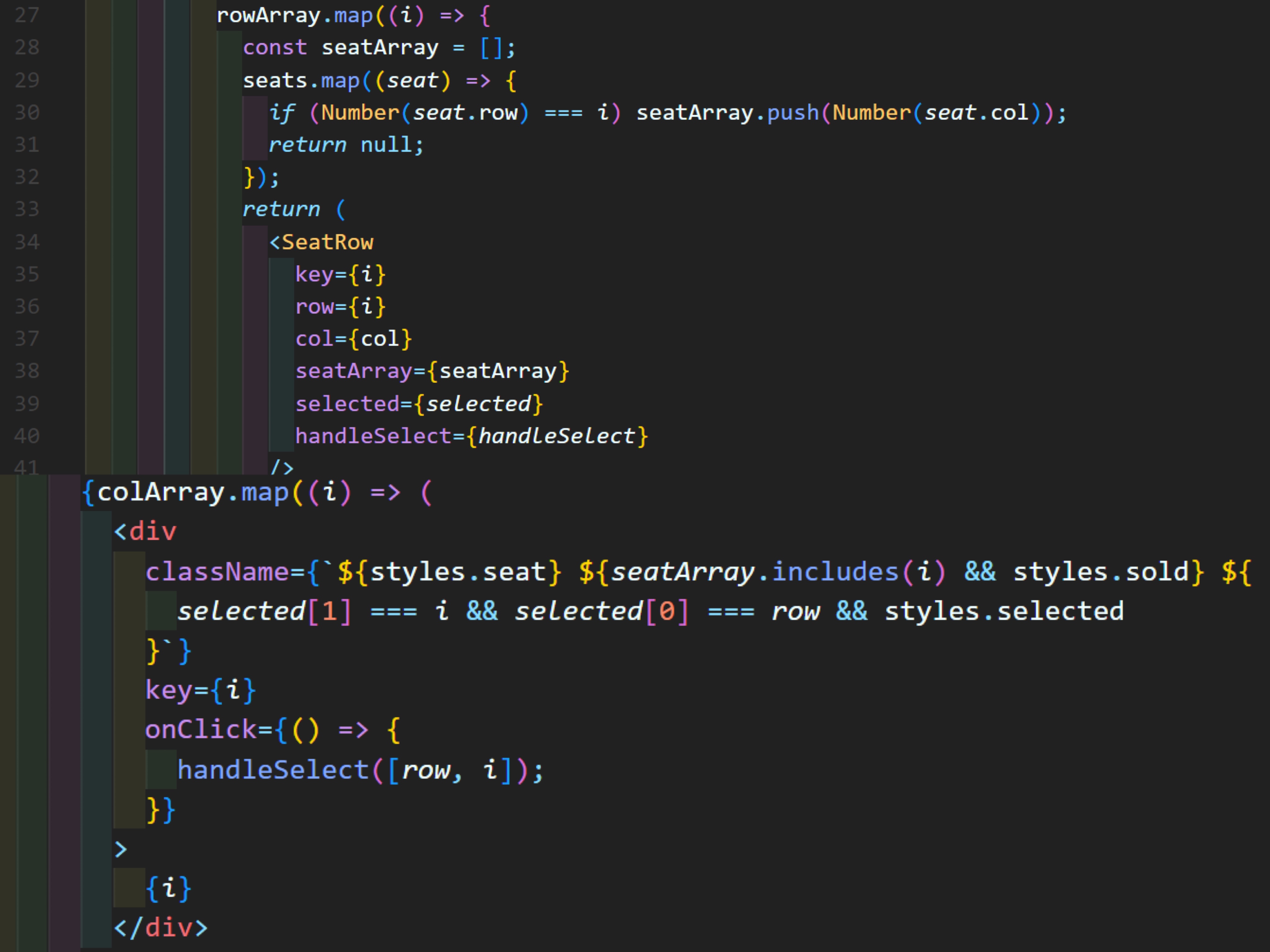Click the push method call

[x=792, y=112]
